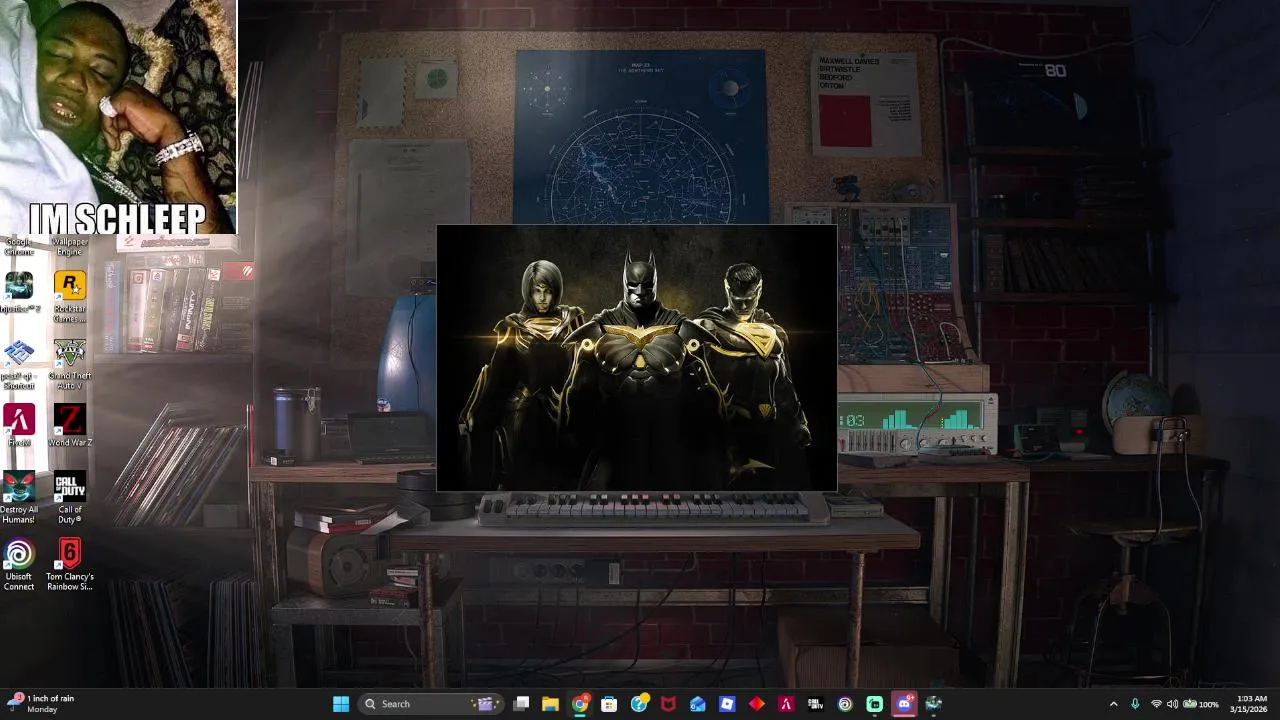This screenshot has width=1280, height=720.
Task: Open Outlook from the taskbar
Action: click(698, 704)
